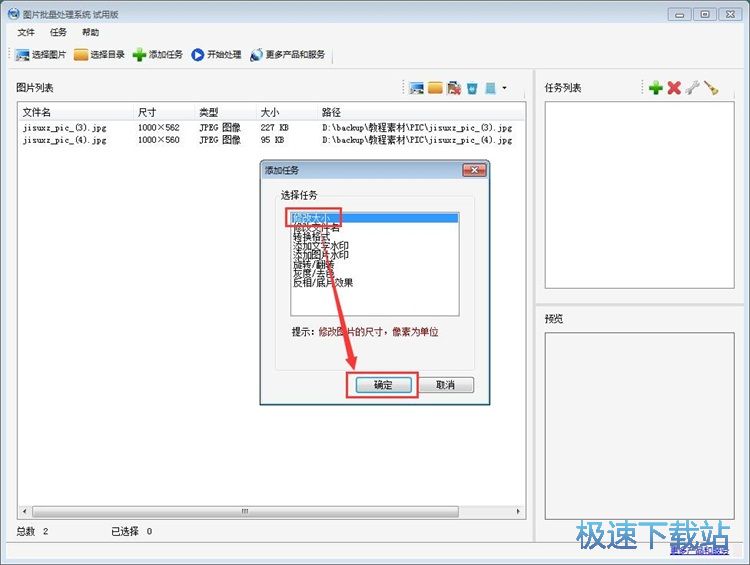Sort by the 大小 column header
Screen dimensions: 750x565
coord(287,112)
